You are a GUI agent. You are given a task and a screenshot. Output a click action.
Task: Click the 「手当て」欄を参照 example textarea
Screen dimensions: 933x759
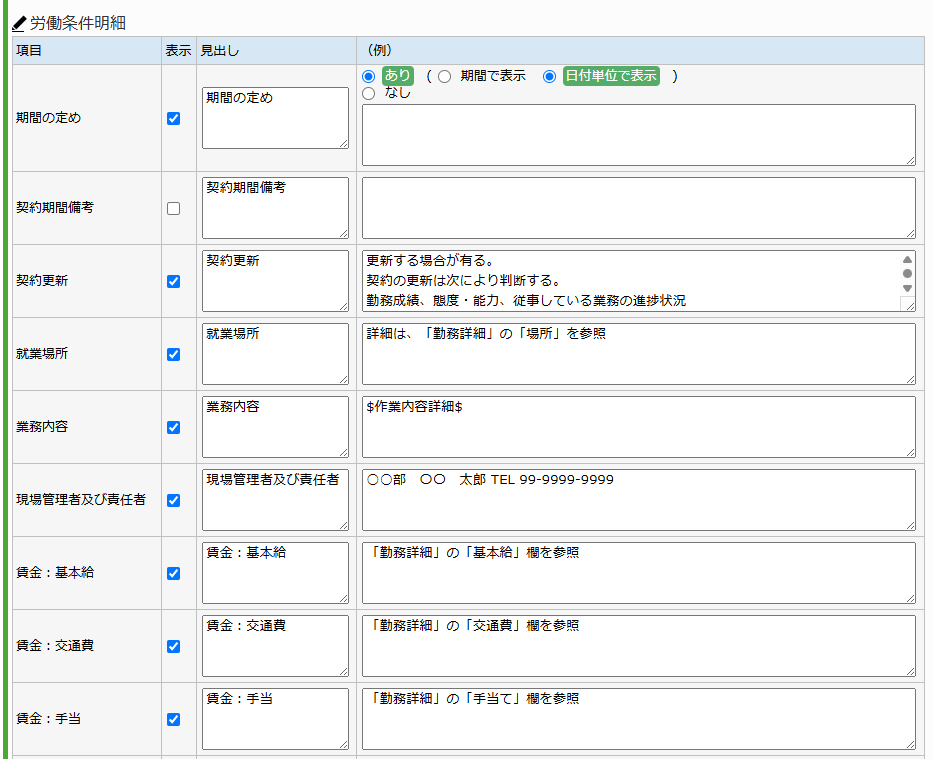(638, 719)
